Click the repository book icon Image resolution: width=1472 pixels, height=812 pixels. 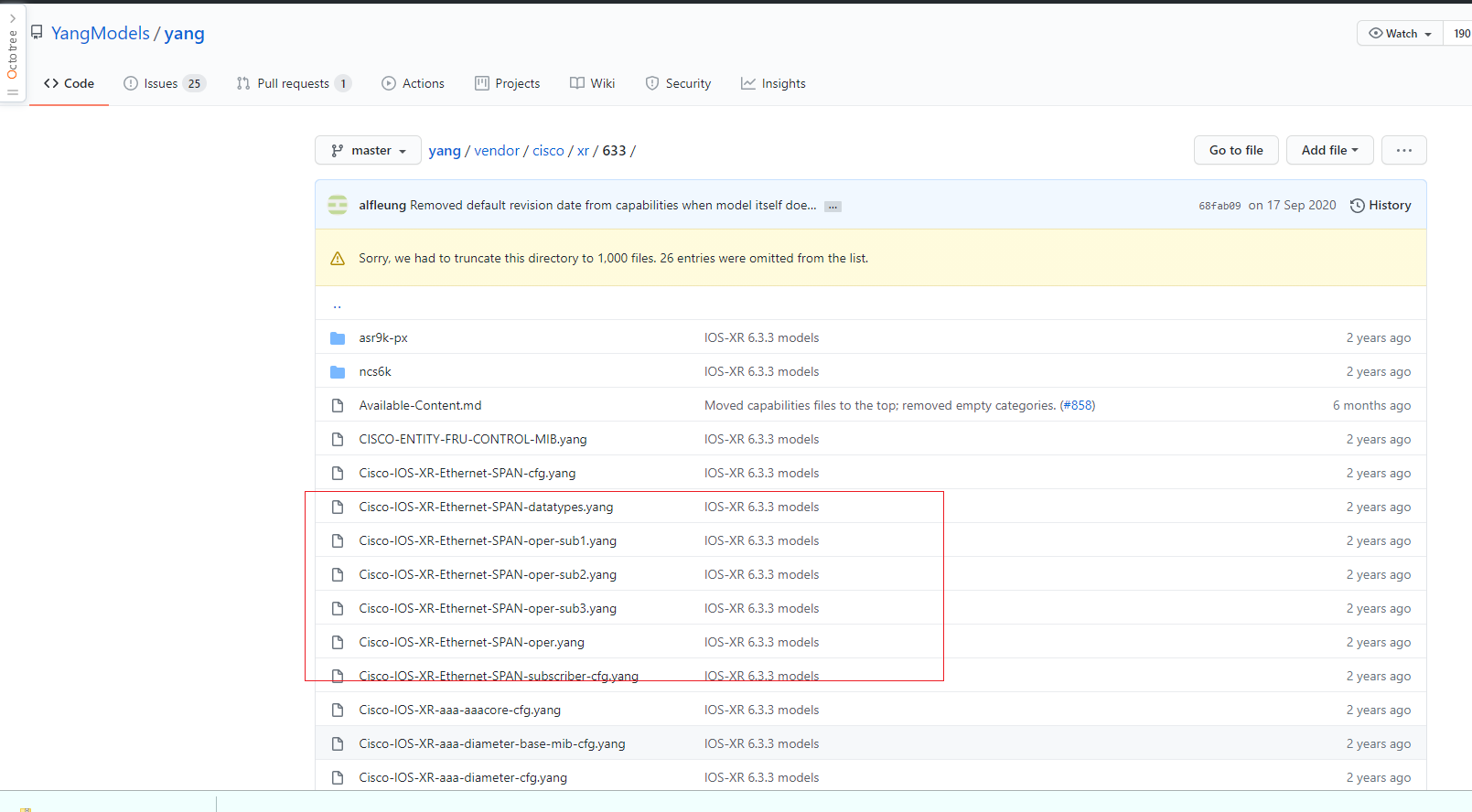[x=37, y=32]
